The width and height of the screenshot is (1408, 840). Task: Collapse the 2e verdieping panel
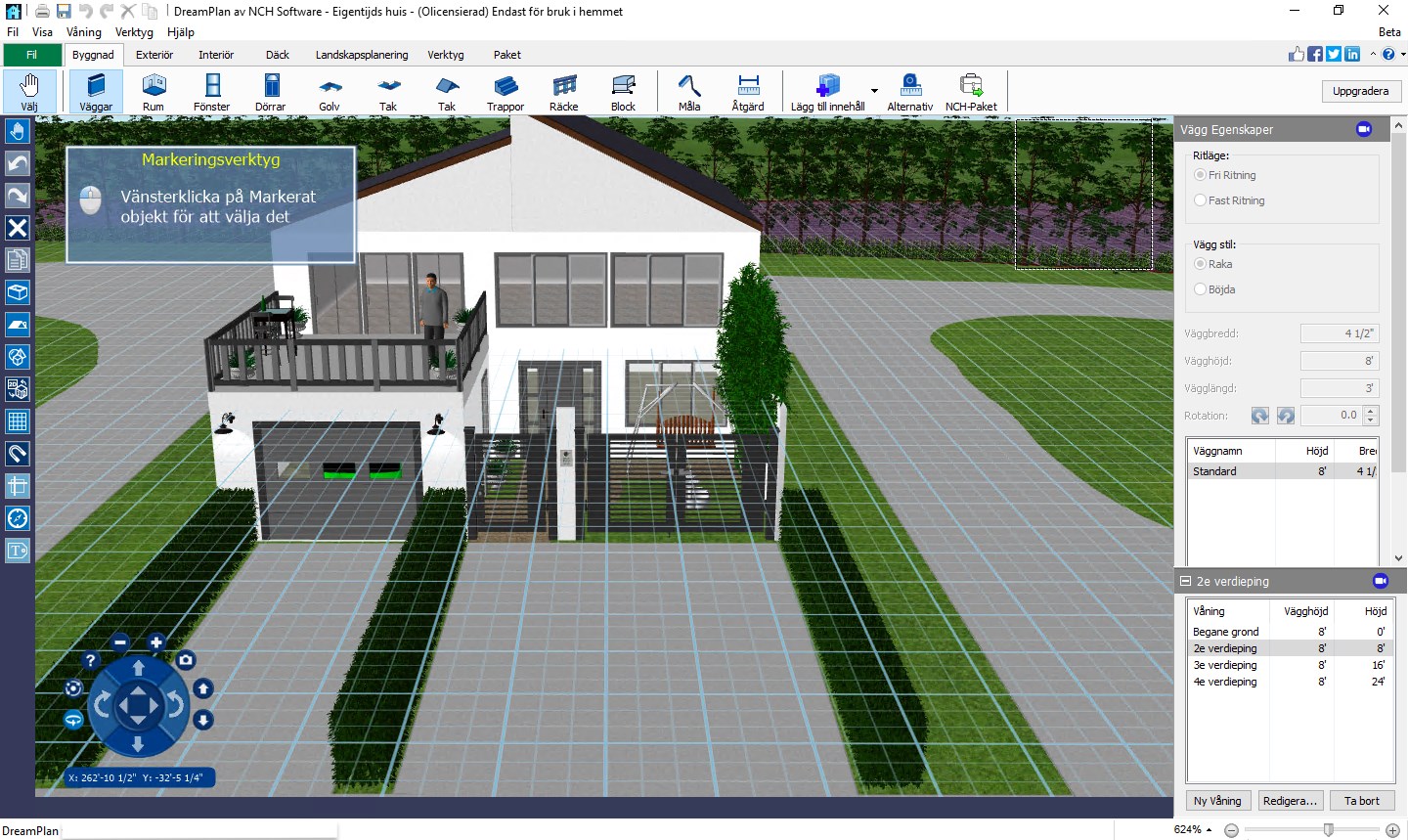pos(1184,580)
